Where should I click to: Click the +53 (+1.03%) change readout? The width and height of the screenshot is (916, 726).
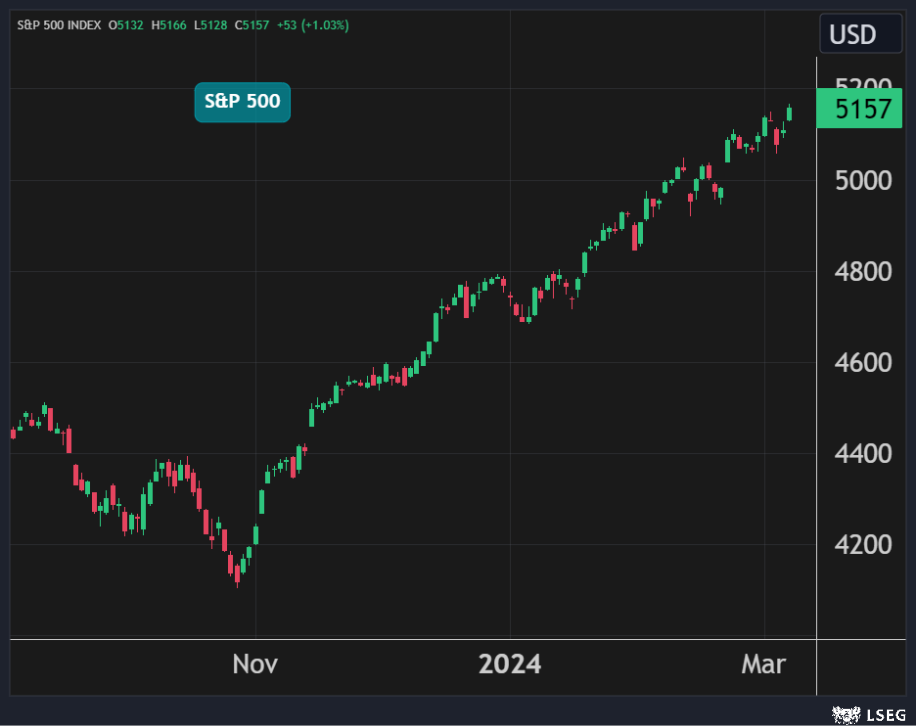pos(314,25)
